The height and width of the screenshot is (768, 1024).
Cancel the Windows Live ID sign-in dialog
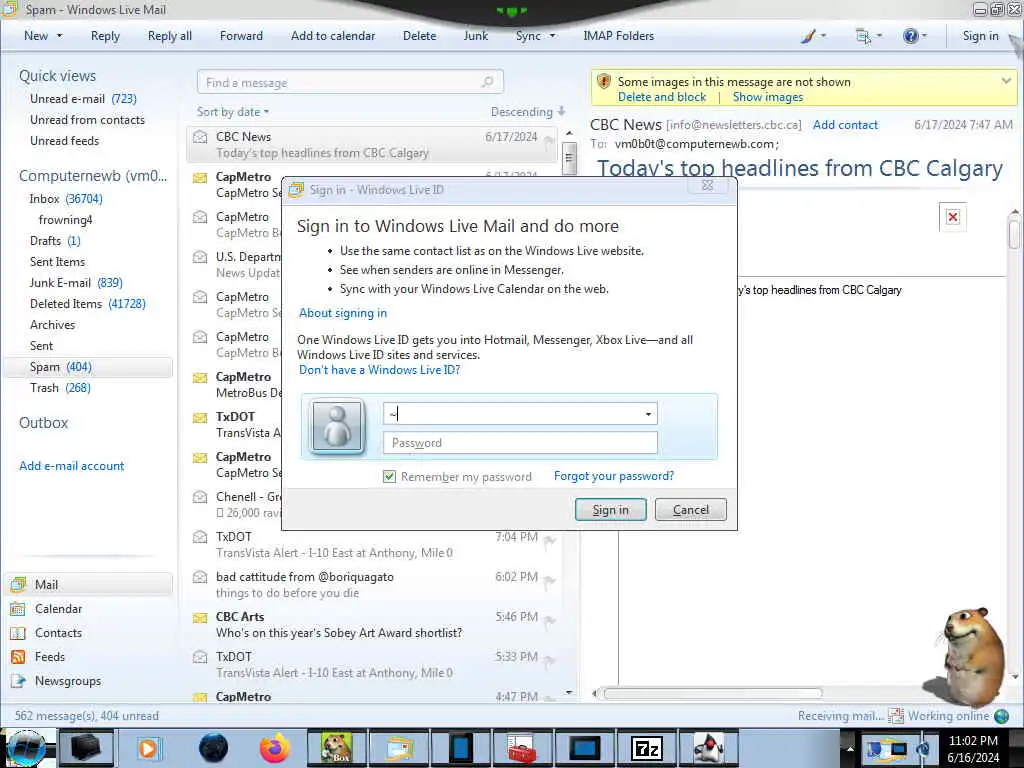(690, 509)
